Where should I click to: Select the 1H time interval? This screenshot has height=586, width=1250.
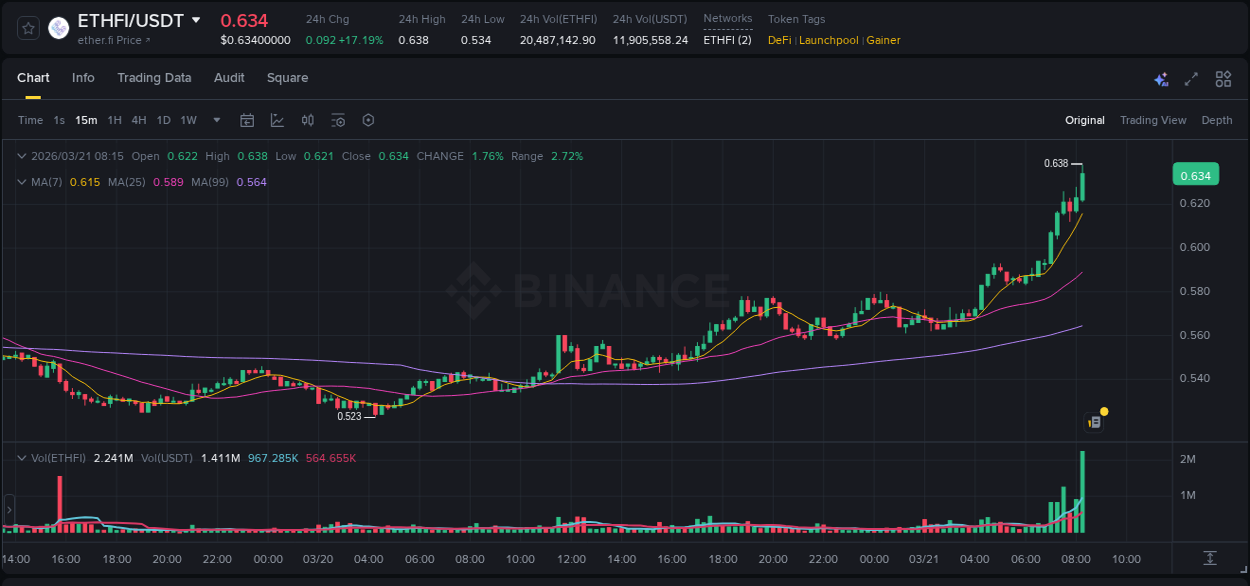coord(114,120)
